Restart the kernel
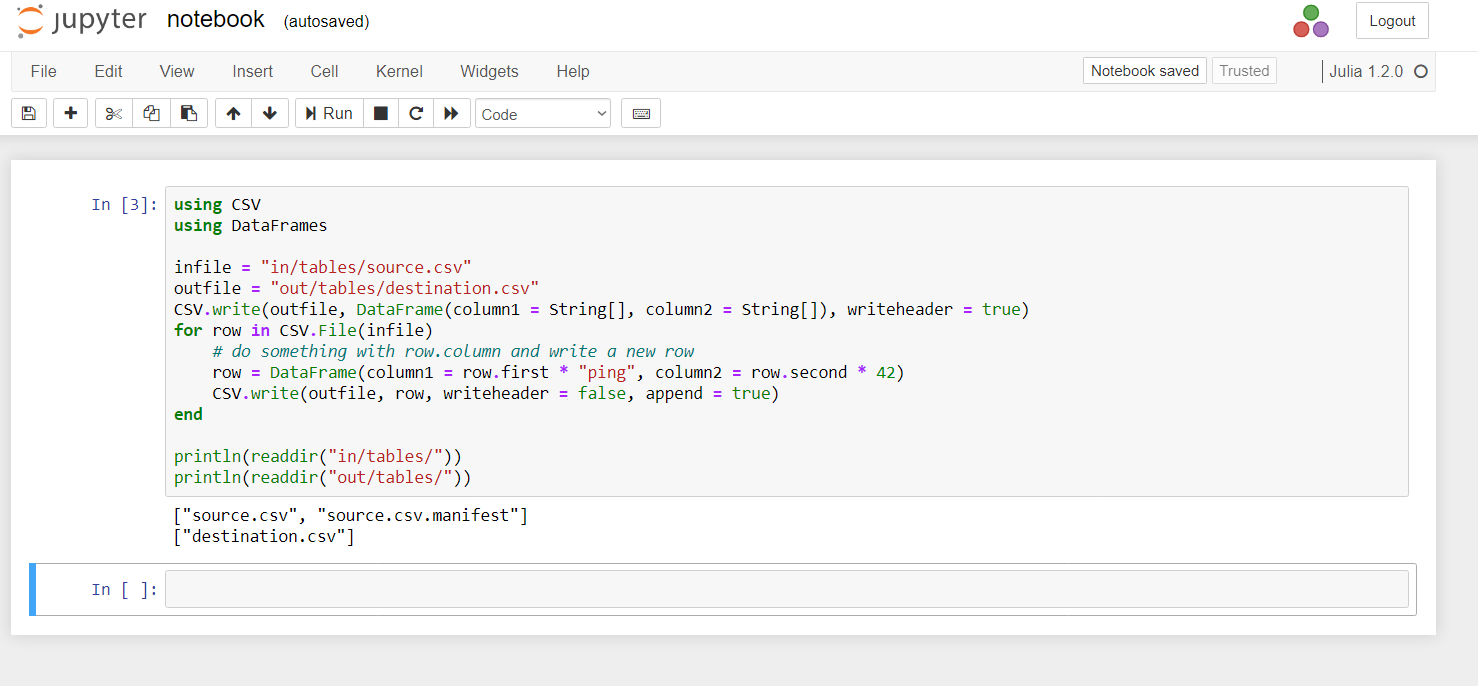Viewport: 1478px width, 686px height. 416,113
